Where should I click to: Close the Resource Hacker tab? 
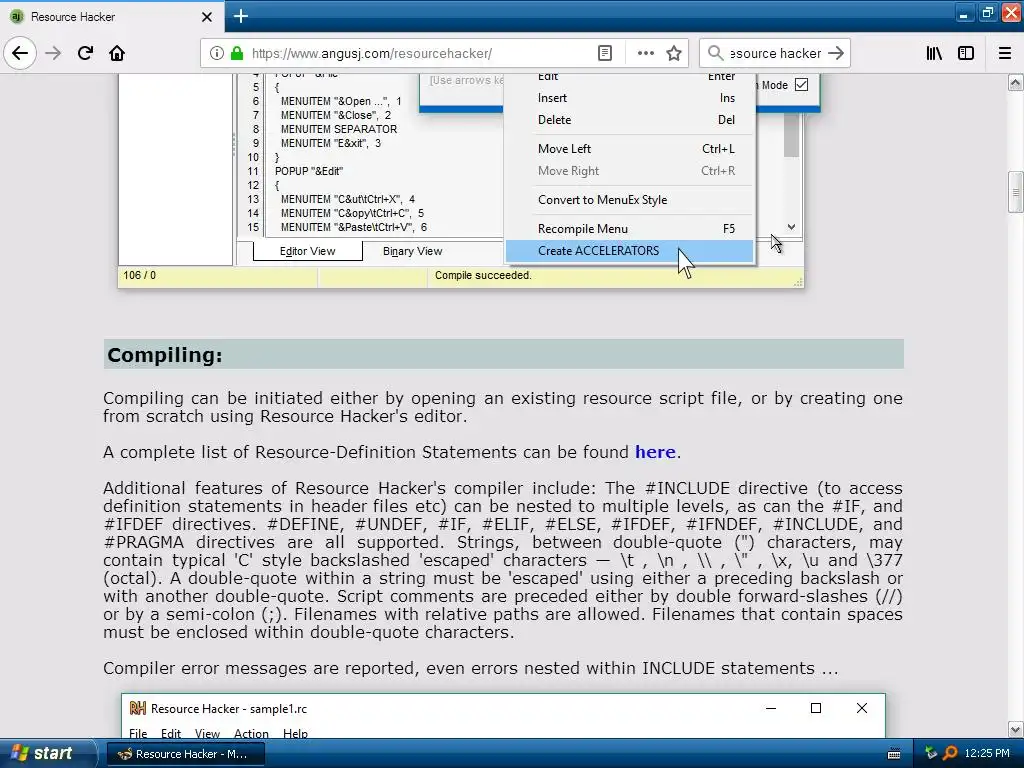206,17
